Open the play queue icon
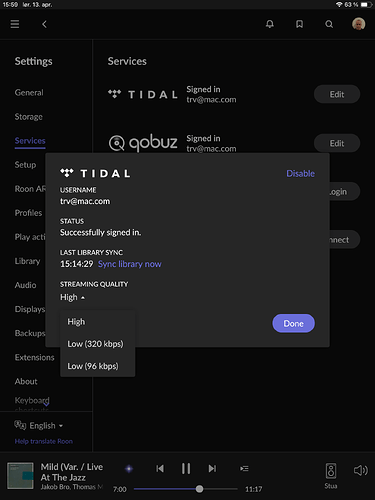 pyautogui.click(x=244, y=469)
